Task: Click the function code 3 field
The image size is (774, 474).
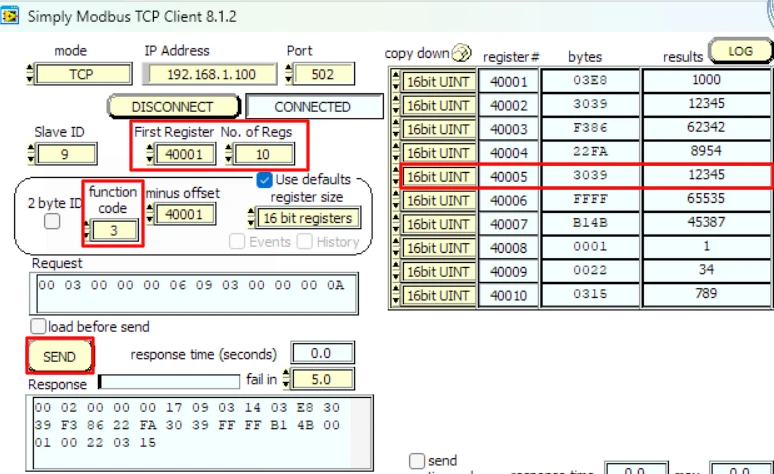Action: pyautogui.click(x=115, y=230)
